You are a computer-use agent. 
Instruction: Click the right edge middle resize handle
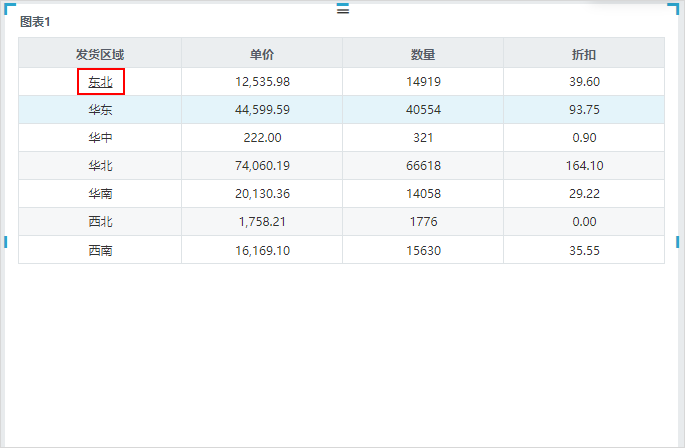click(677, 242)
